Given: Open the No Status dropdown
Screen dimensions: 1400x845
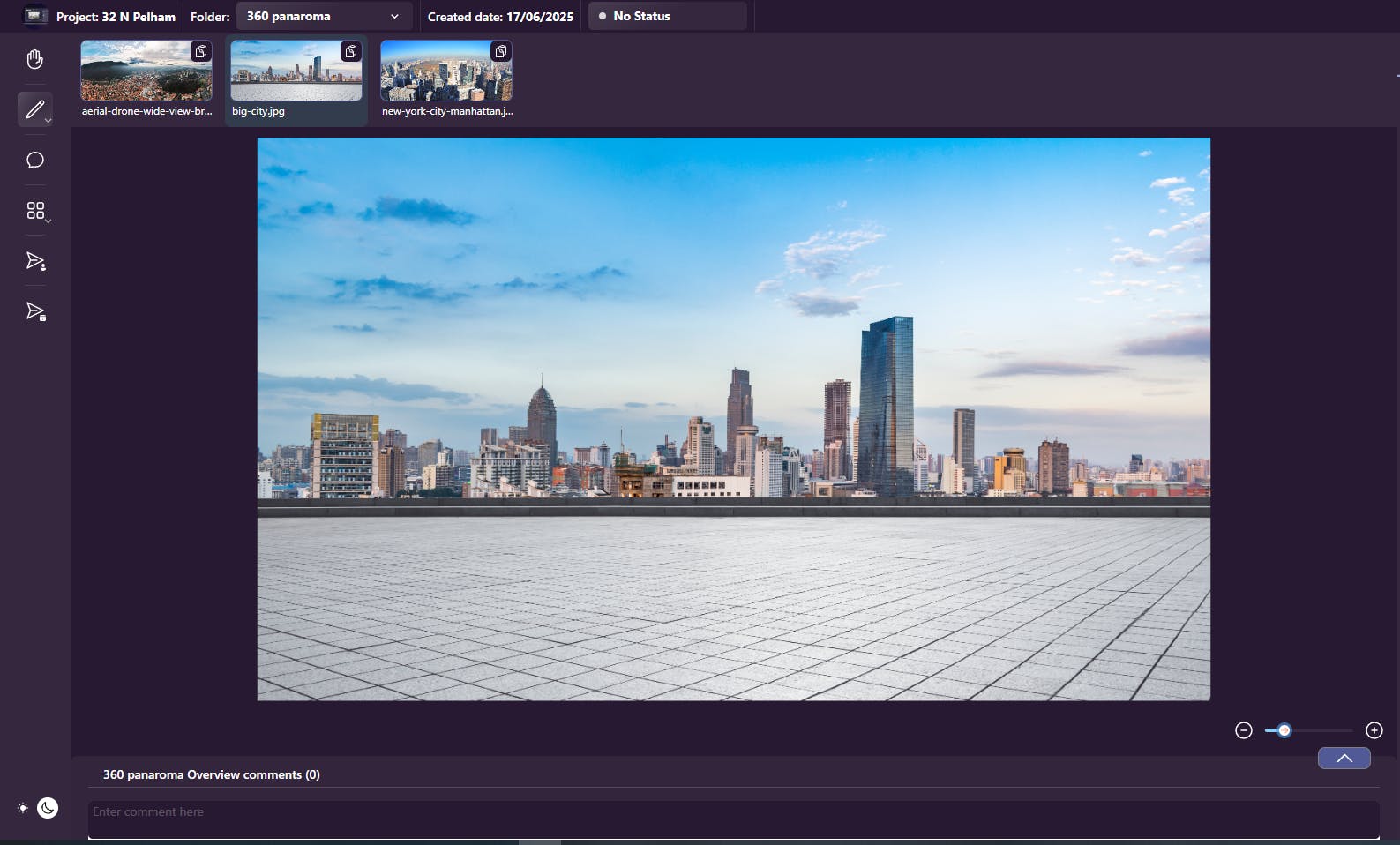Looking at the screenshot, I should (667, 16).
